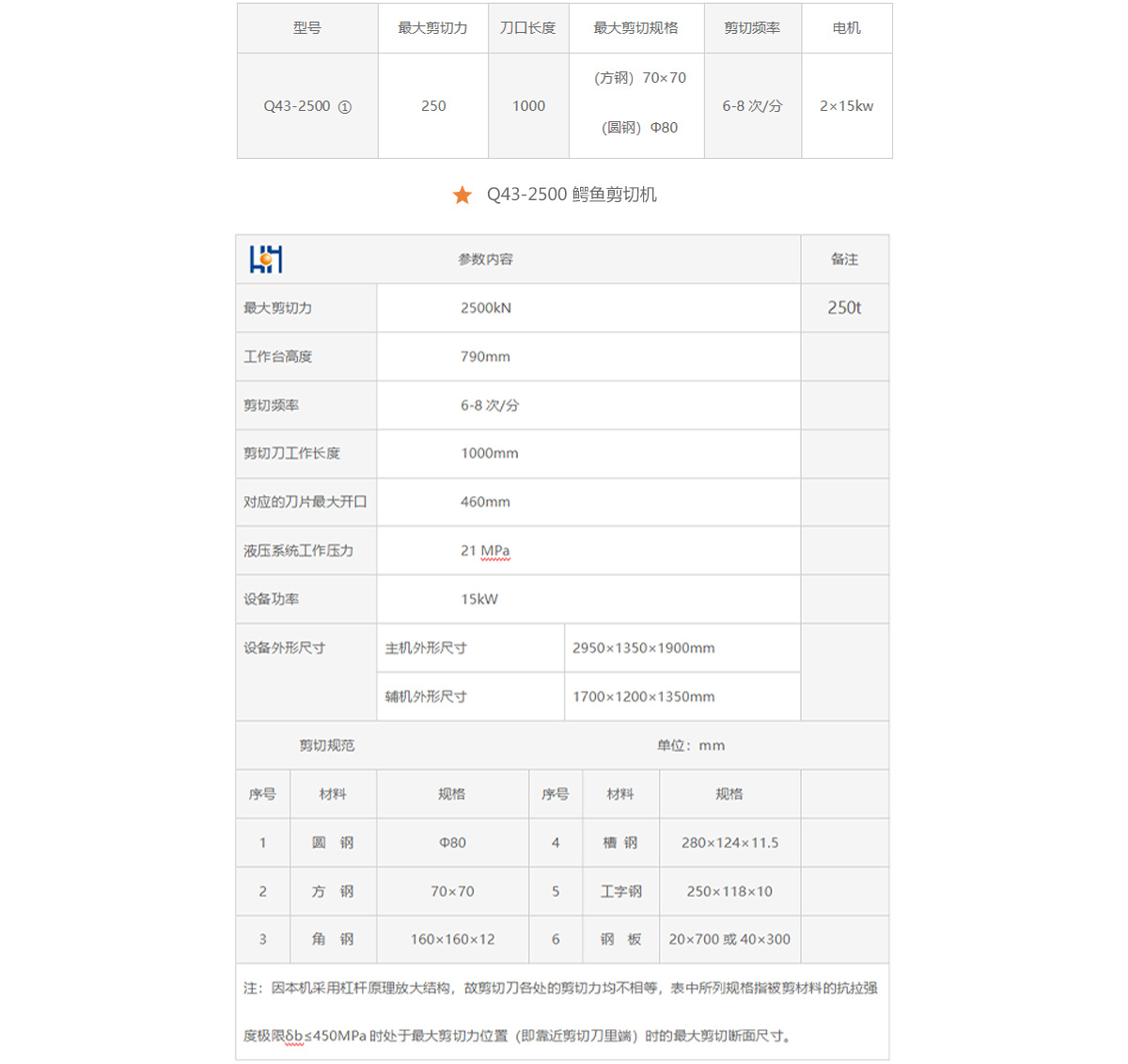Viewport: 1128px width, 1064px height.
Task: Click the 工作台高度 row label
Action: [x=278, y=356]
